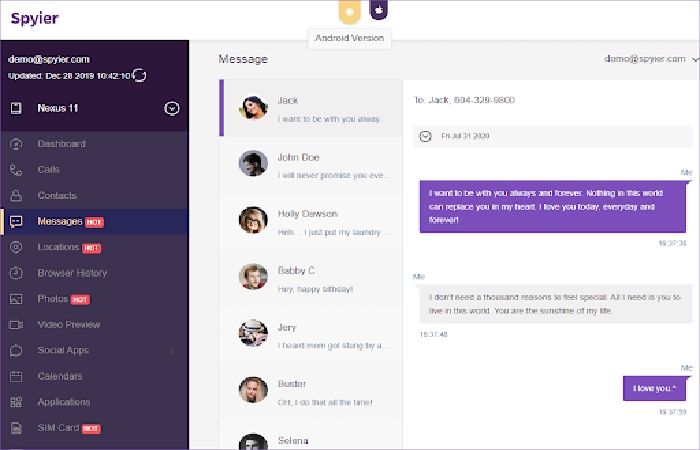Go to Calendars in the sidebar
700x450 pixels.
(59, 377)
